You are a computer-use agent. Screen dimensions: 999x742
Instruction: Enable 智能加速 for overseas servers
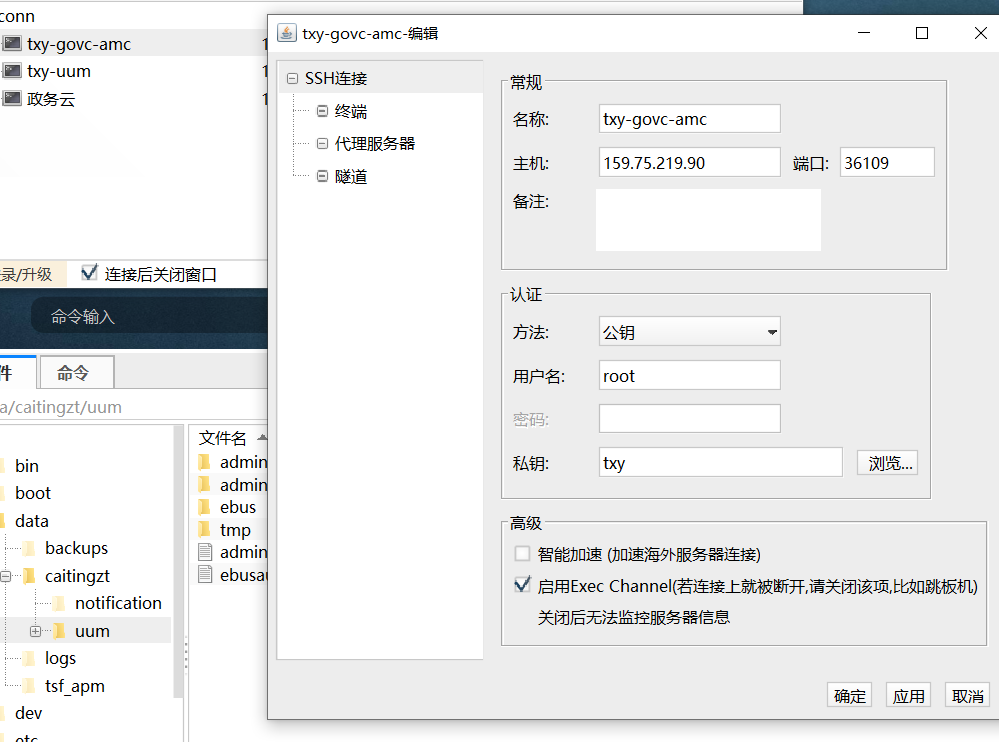521,552
